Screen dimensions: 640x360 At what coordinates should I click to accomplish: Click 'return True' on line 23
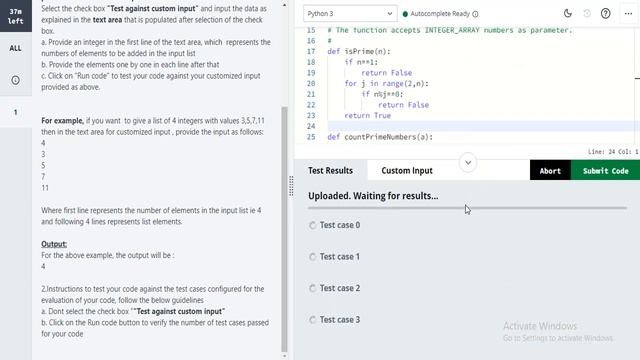click(367, 116)
